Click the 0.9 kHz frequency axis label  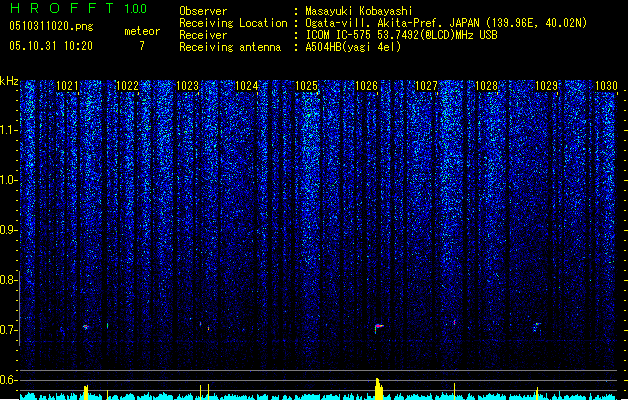point(9,230)
